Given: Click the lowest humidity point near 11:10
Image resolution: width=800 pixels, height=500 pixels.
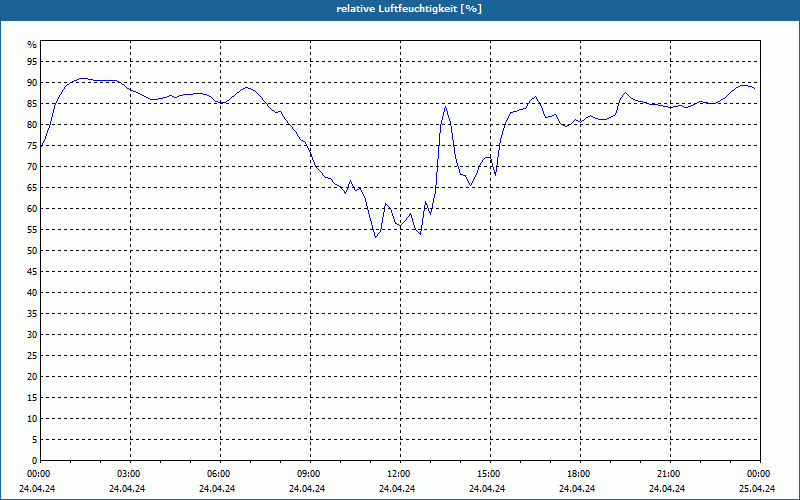Looking at the screenshot, I should coord(376,237).
